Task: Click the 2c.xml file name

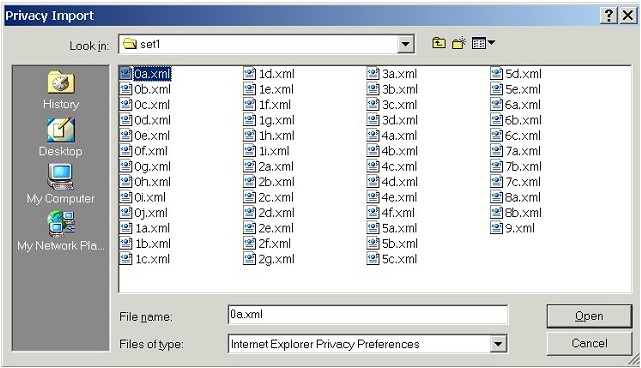Action: click(276, 197)
